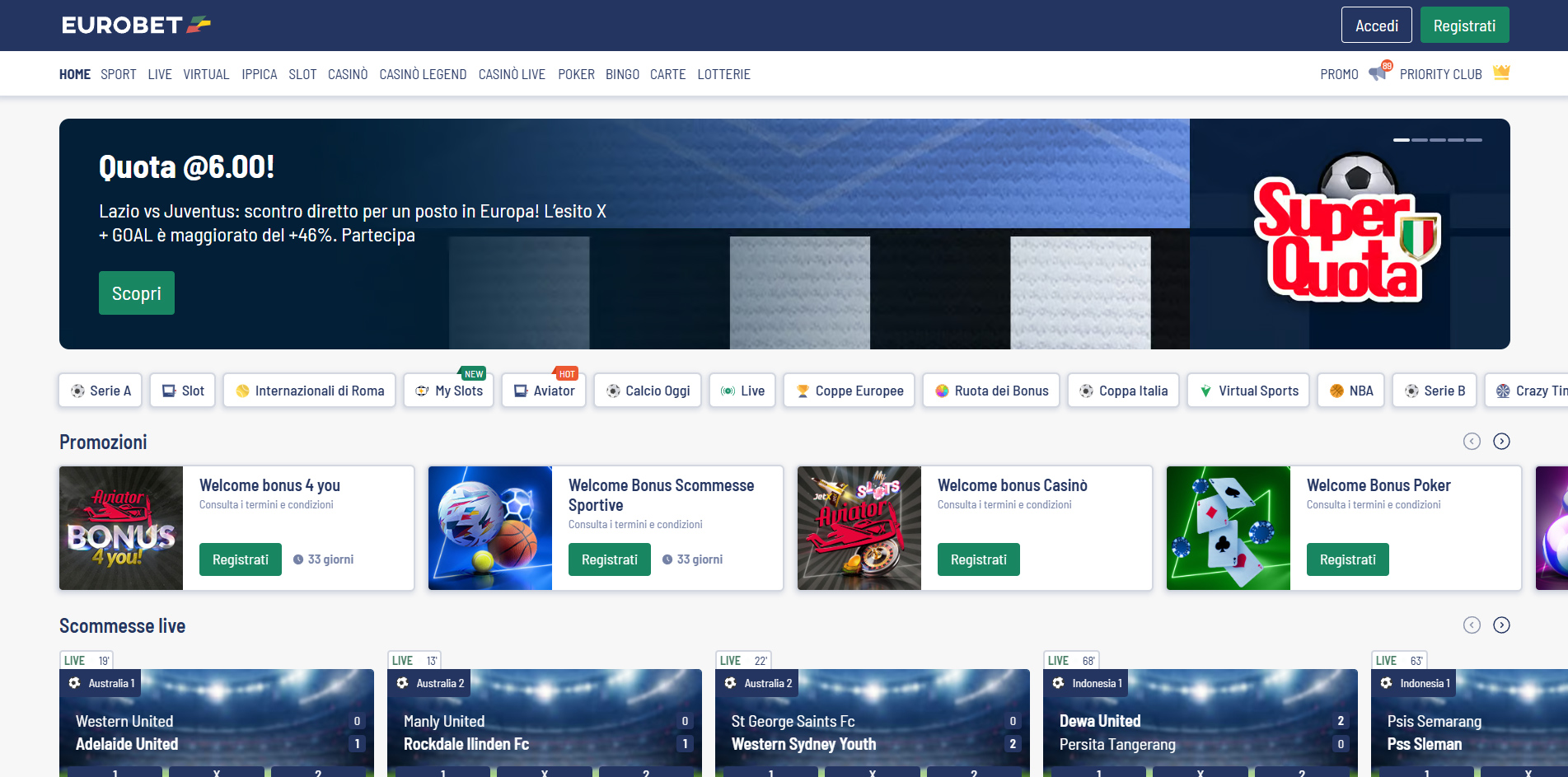The image size is (1568, 777).
Task: Click the Scopri button on banner
Action: click(137, 293)
